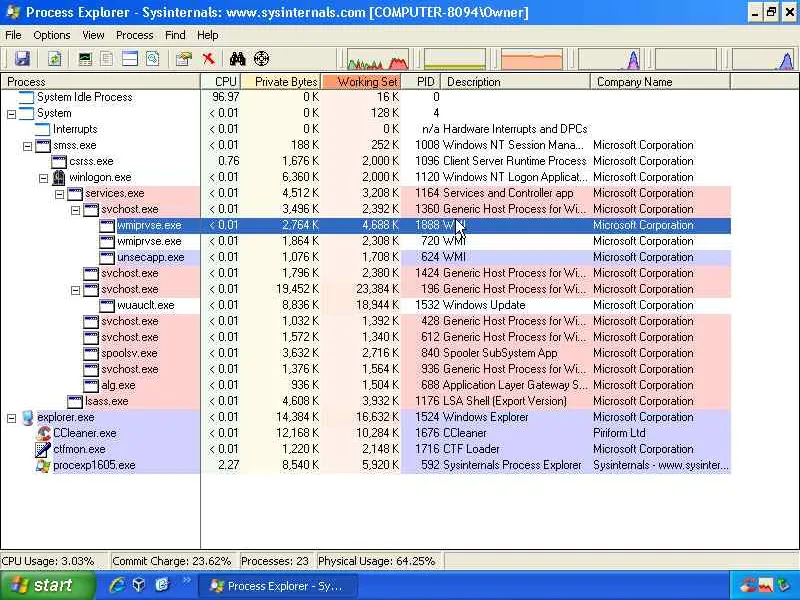The image size is (800, 600).
Task: Sort by the Process column header
Action: point(101,82)
